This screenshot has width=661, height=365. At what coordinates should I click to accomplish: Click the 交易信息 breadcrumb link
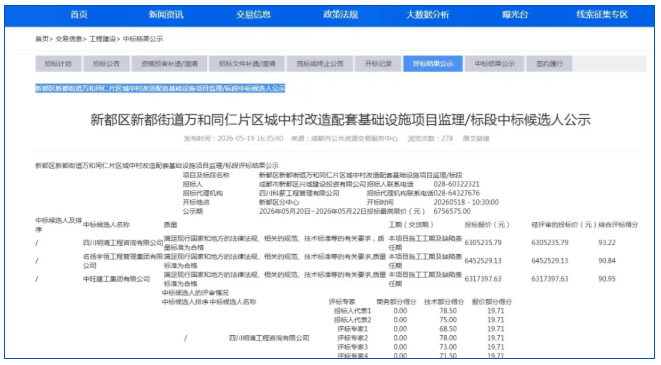(69, 39)
